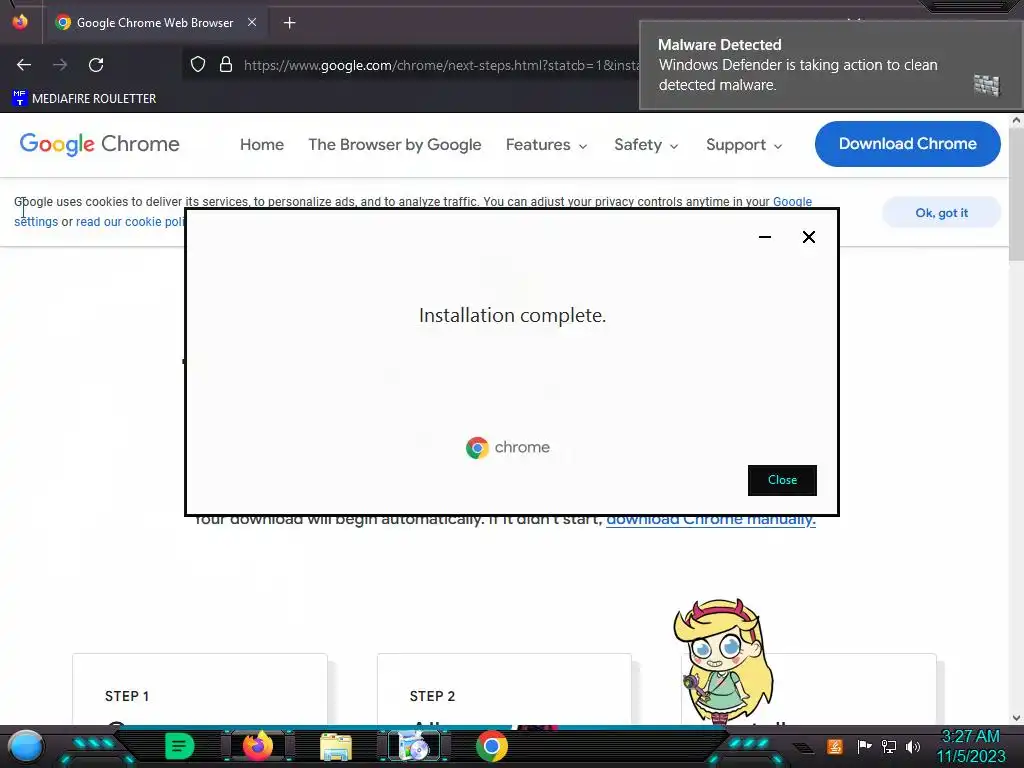This screenshot has width=1024, height=768.
Task: Open the MEDIAFIRE ROULETTER bookmark
Action: [x=84, y=99]
